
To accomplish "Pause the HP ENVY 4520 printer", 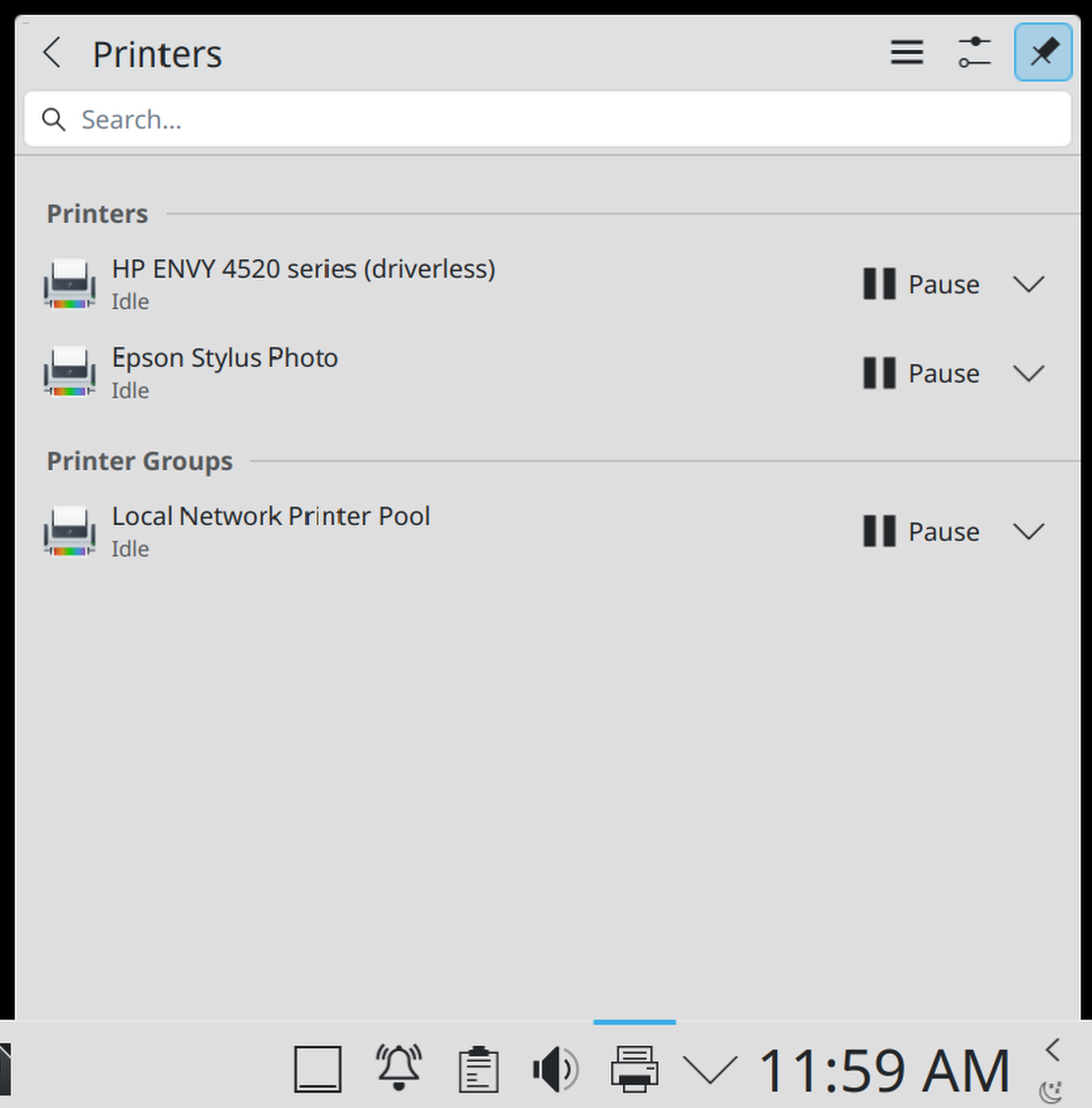I will pos(921,285).
